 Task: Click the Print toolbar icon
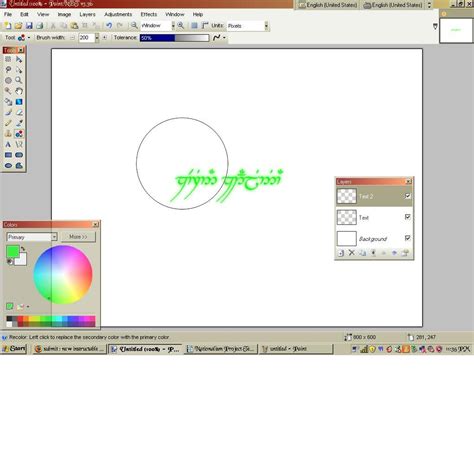pos(40,26)
